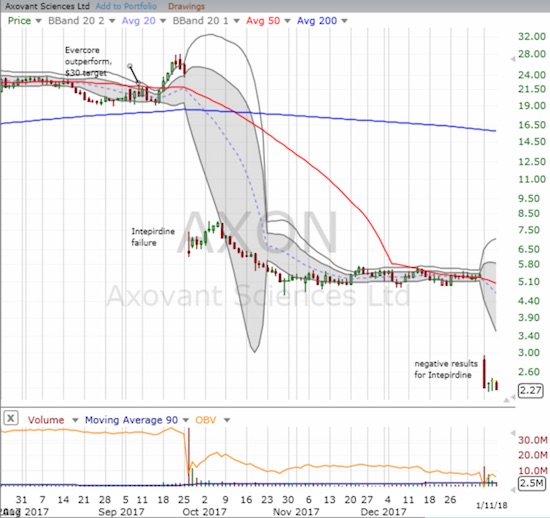
Task: Click the OBV label
Action: pos(206,420)
